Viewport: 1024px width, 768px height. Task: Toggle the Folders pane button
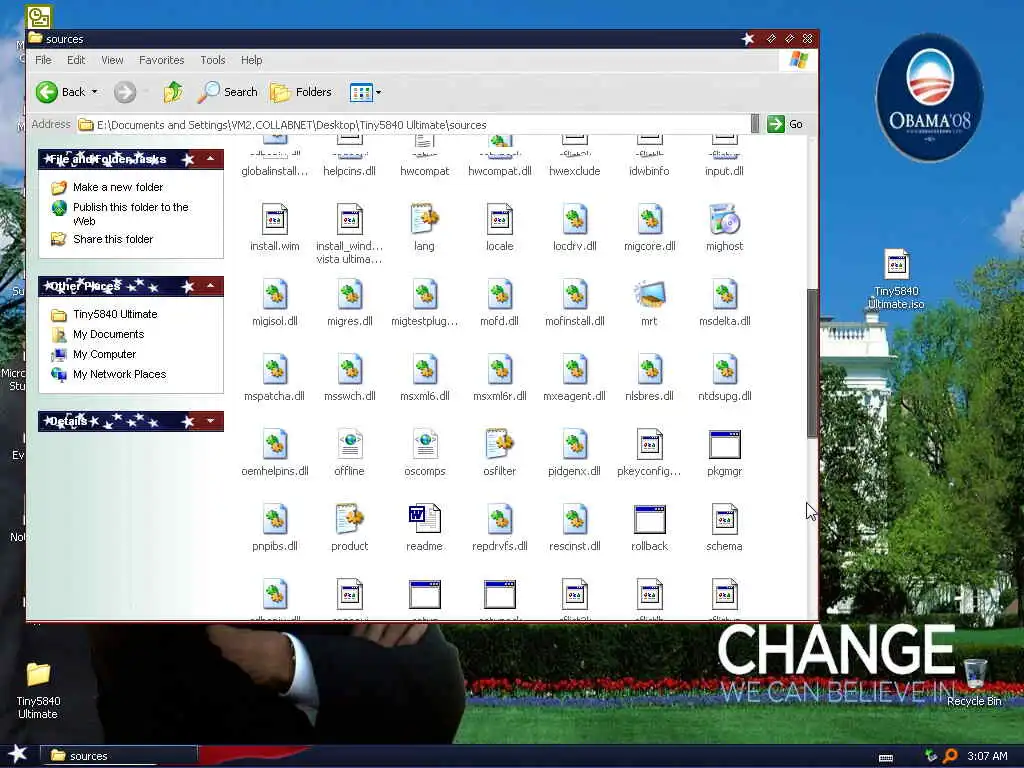(301, 92)
